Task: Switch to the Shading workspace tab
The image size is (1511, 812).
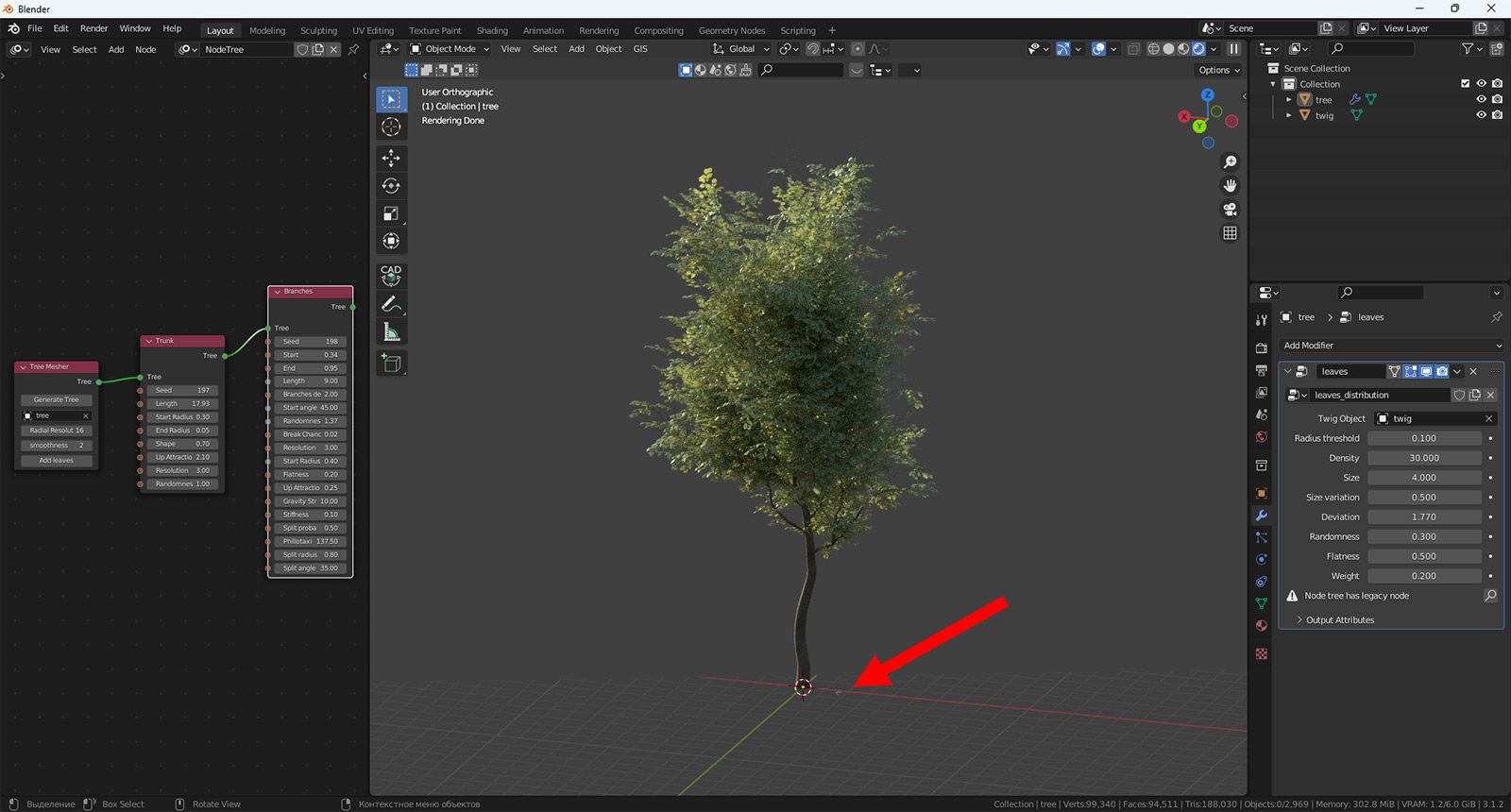Action: coord(492,30)
